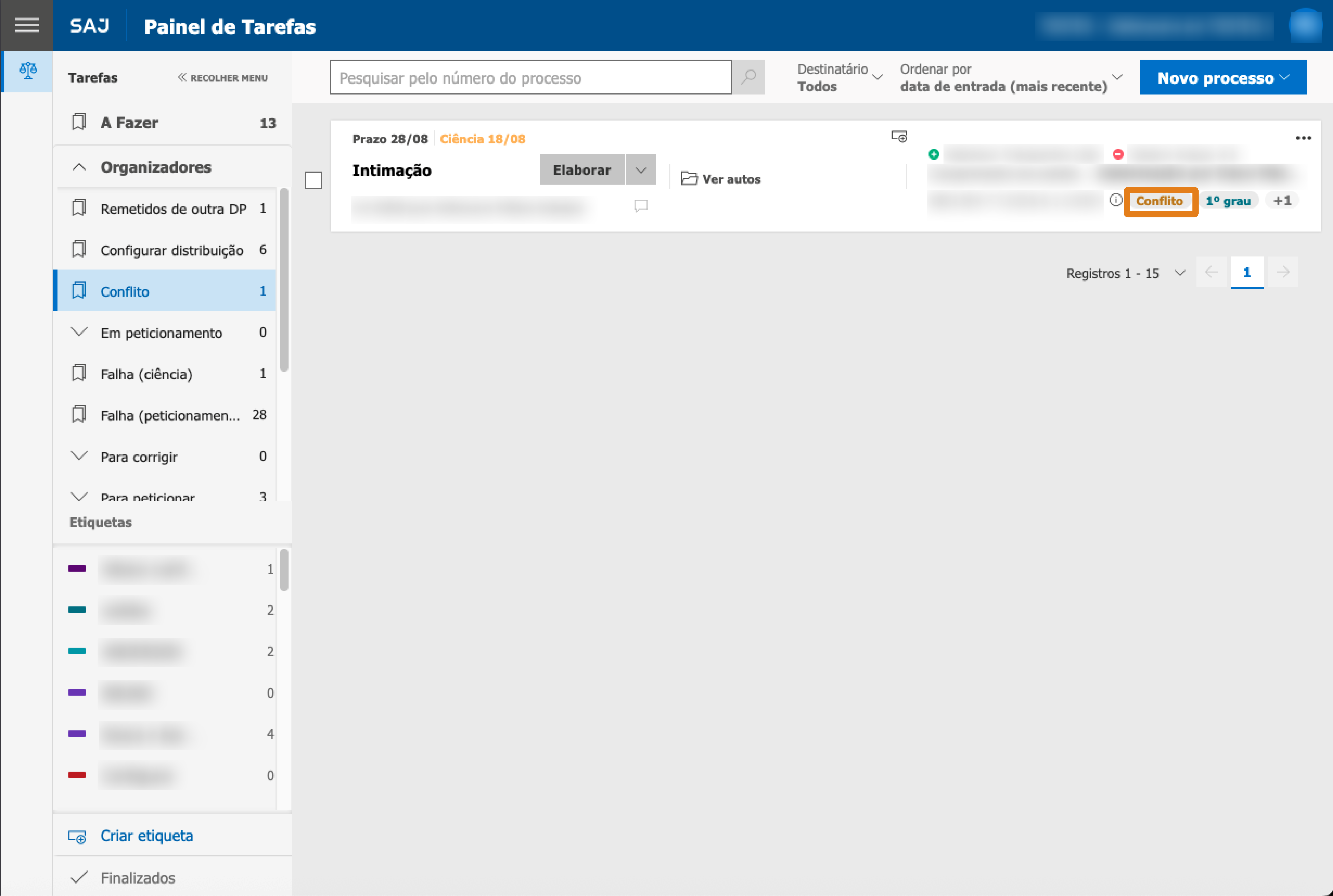Open the three-dots menu on Intimação card
This screenshot has width=1333, height=896.
tap(1303, 138)
